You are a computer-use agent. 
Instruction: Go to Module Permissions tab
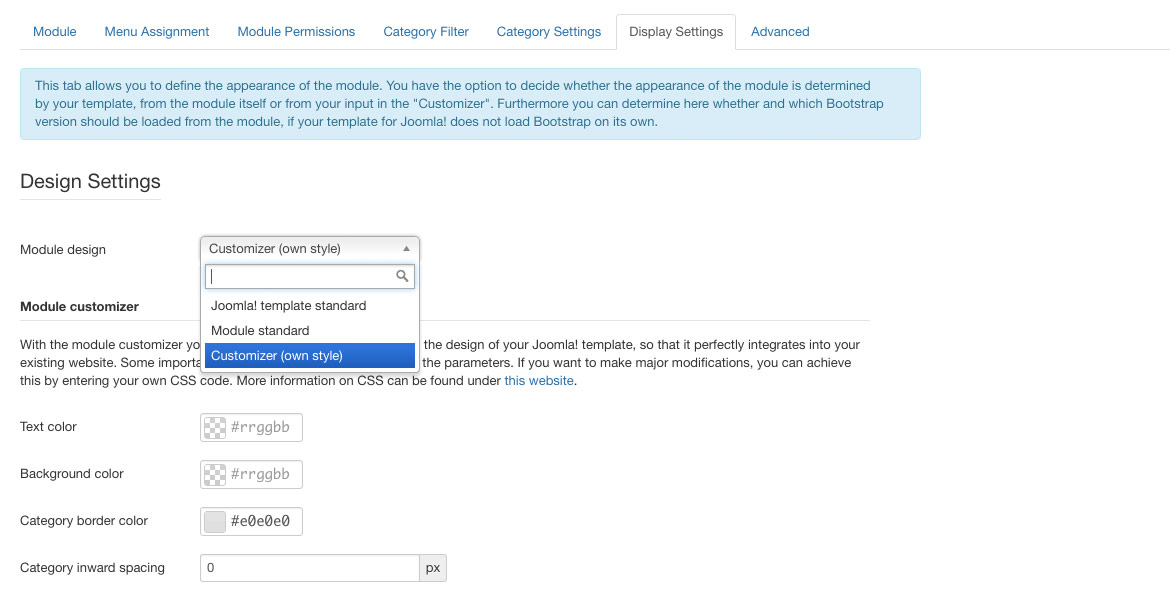click(x=296, y=32)
